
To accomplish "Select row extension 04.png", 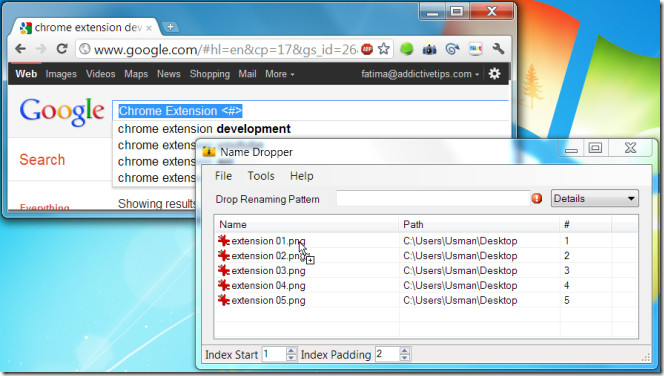I will coord(426,285).
